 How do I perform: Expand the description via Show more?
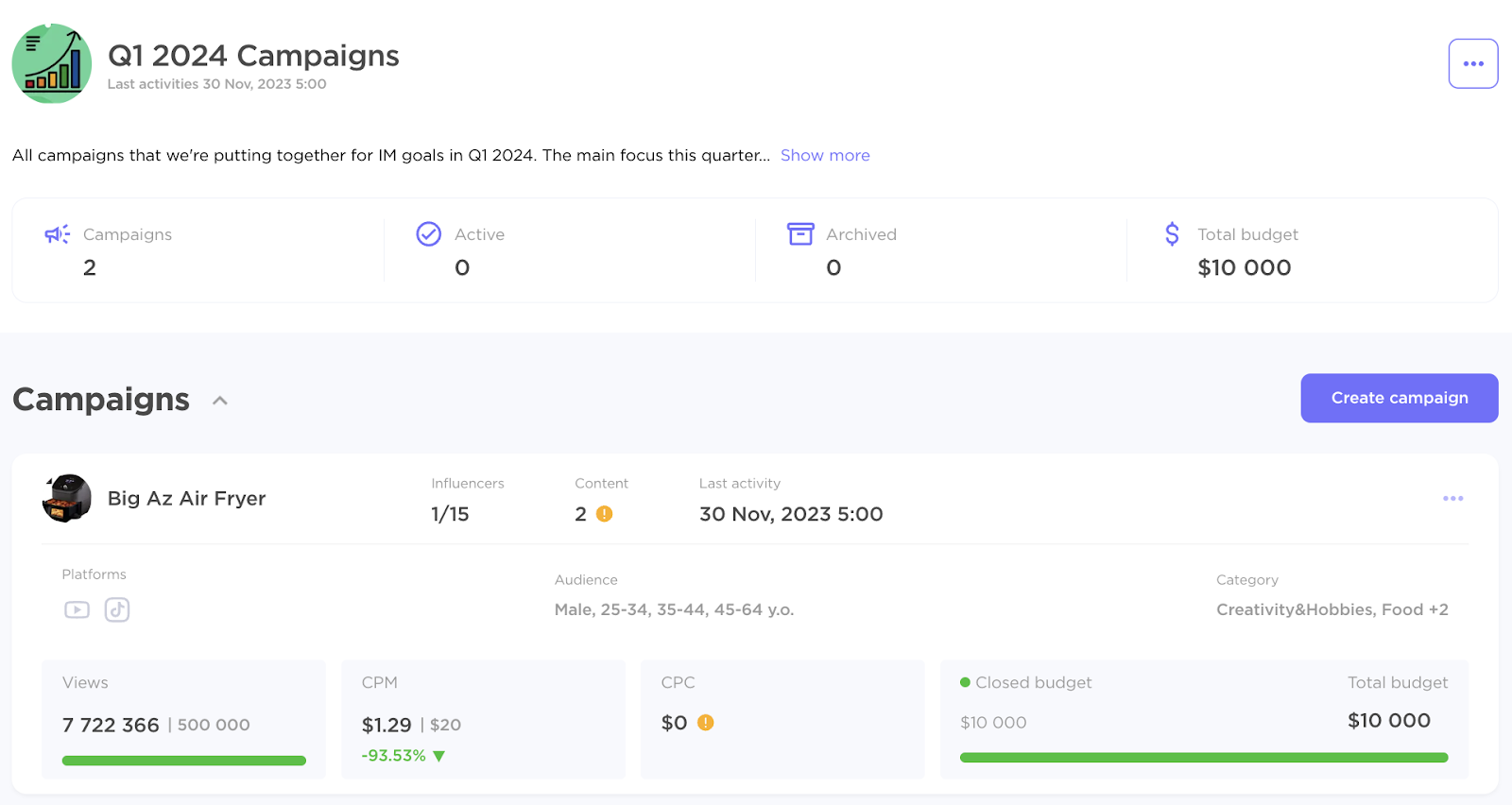(x=824, y=155)
